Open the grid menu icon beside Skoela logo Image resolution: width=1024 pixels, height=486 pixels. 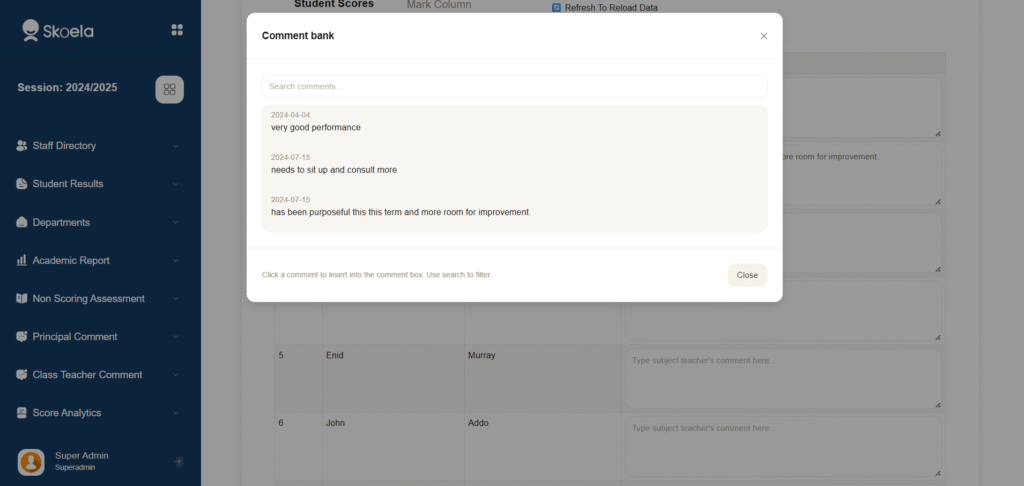pos(177,30)
